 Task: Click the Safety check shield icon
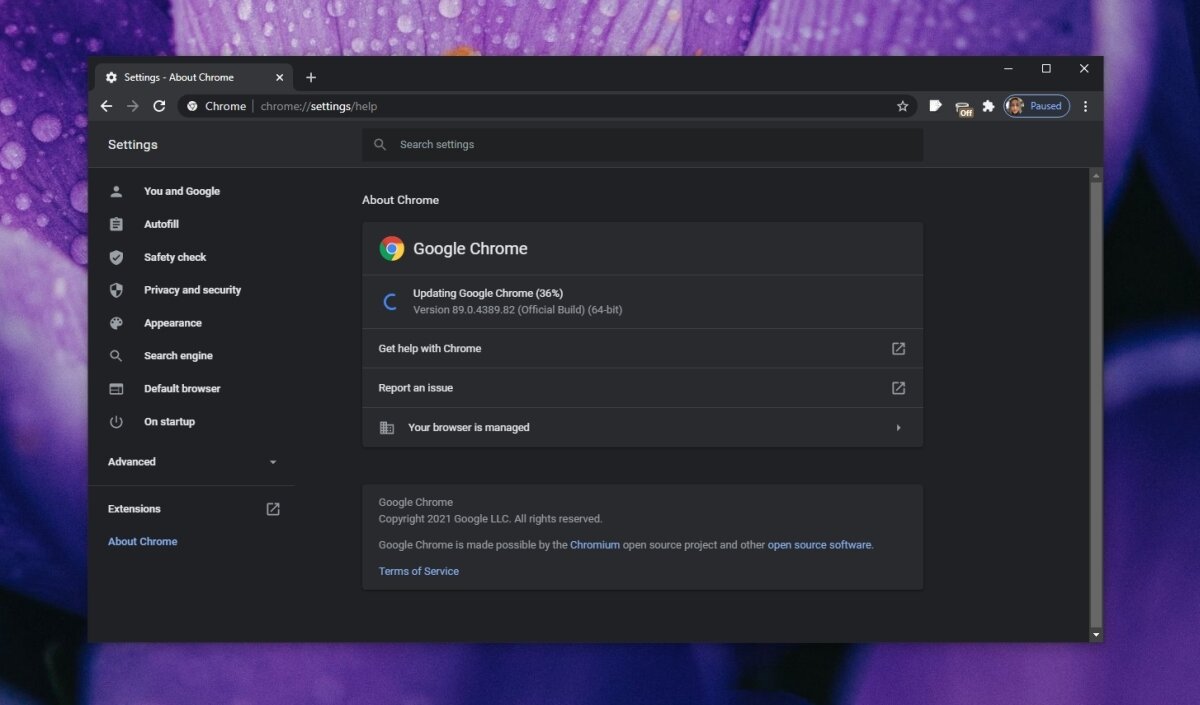pos(116,257)
